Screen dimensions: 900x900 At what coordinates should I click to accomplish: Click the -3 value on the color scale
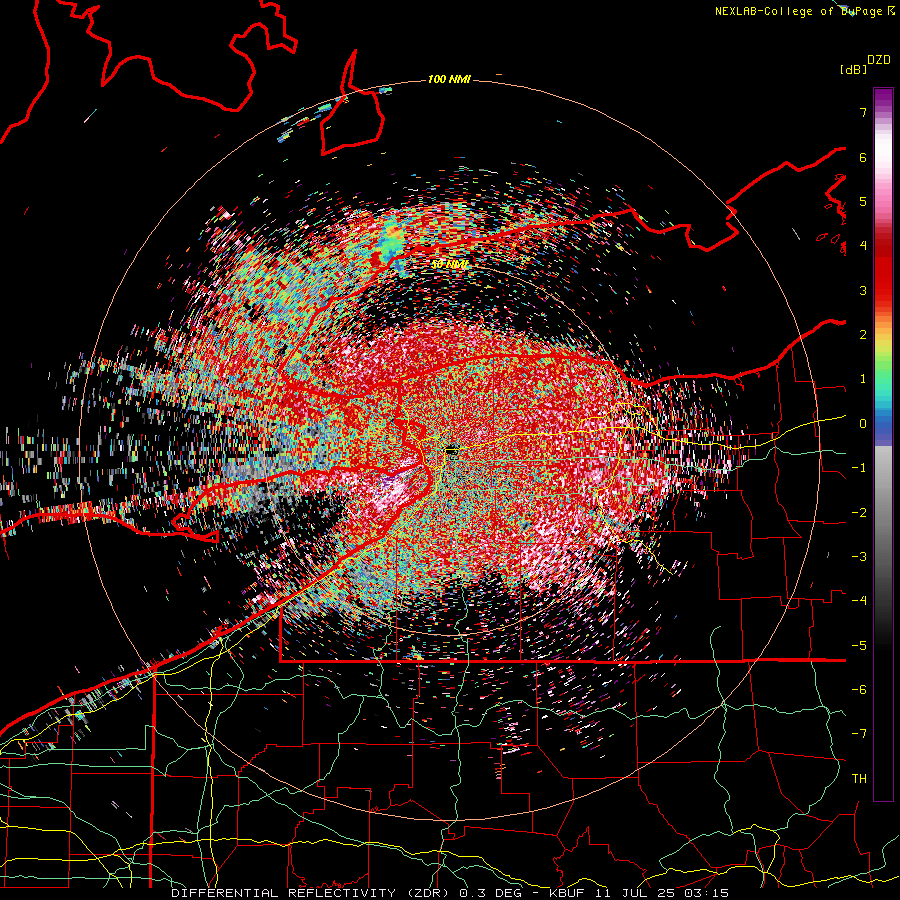[x=859, y=557]
